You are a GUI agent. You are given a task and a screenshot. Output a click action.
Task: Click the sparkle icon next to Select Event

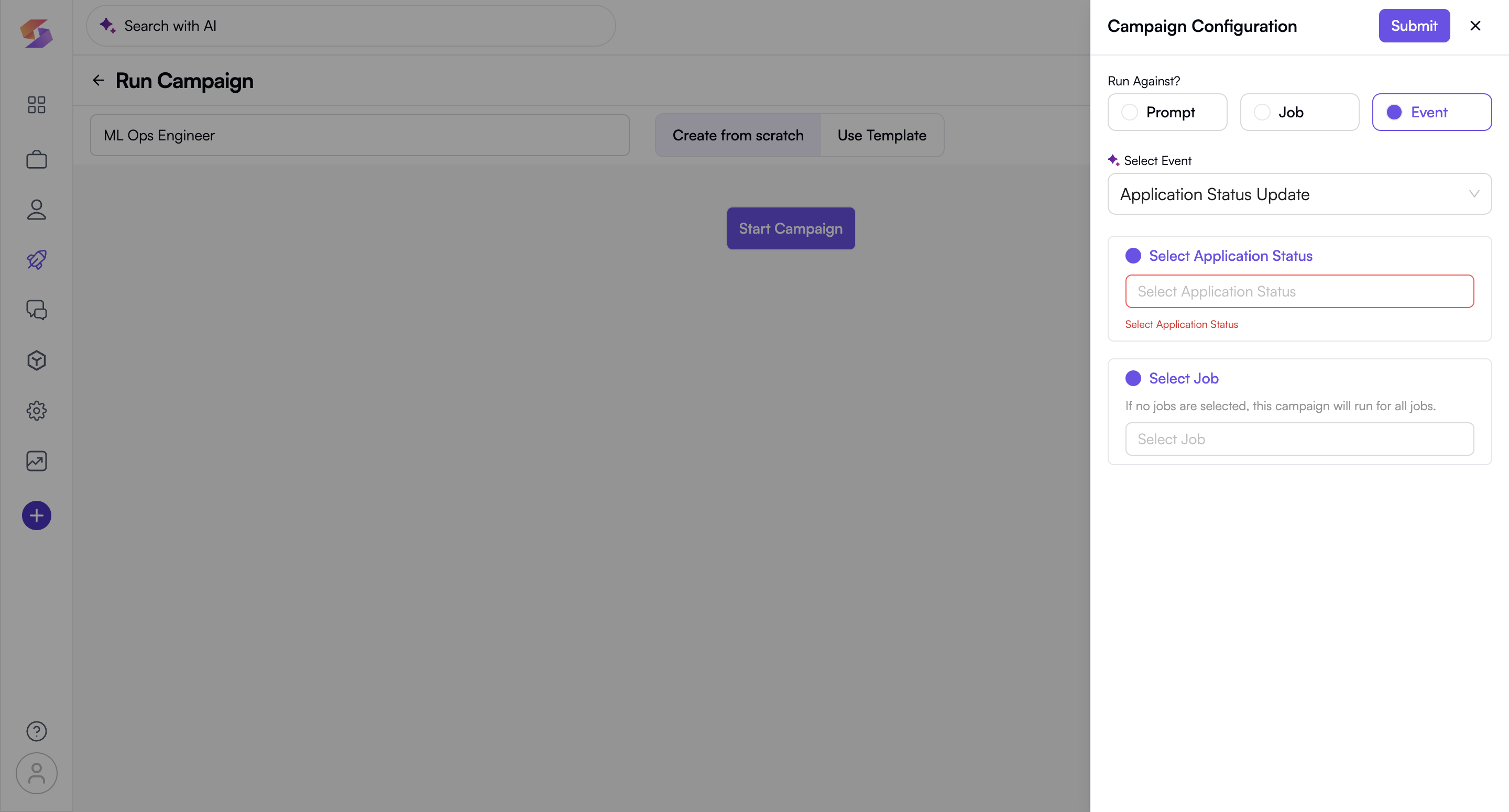1113,160
